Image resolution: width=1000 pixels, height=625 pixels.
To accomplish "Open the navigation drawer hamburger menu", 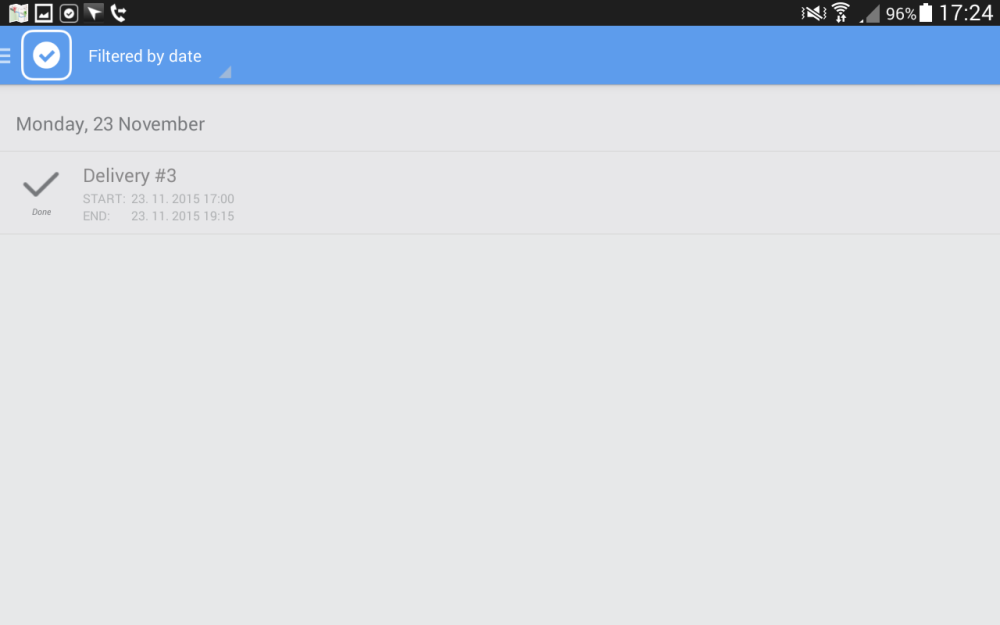I will click(x=6, y=56).
